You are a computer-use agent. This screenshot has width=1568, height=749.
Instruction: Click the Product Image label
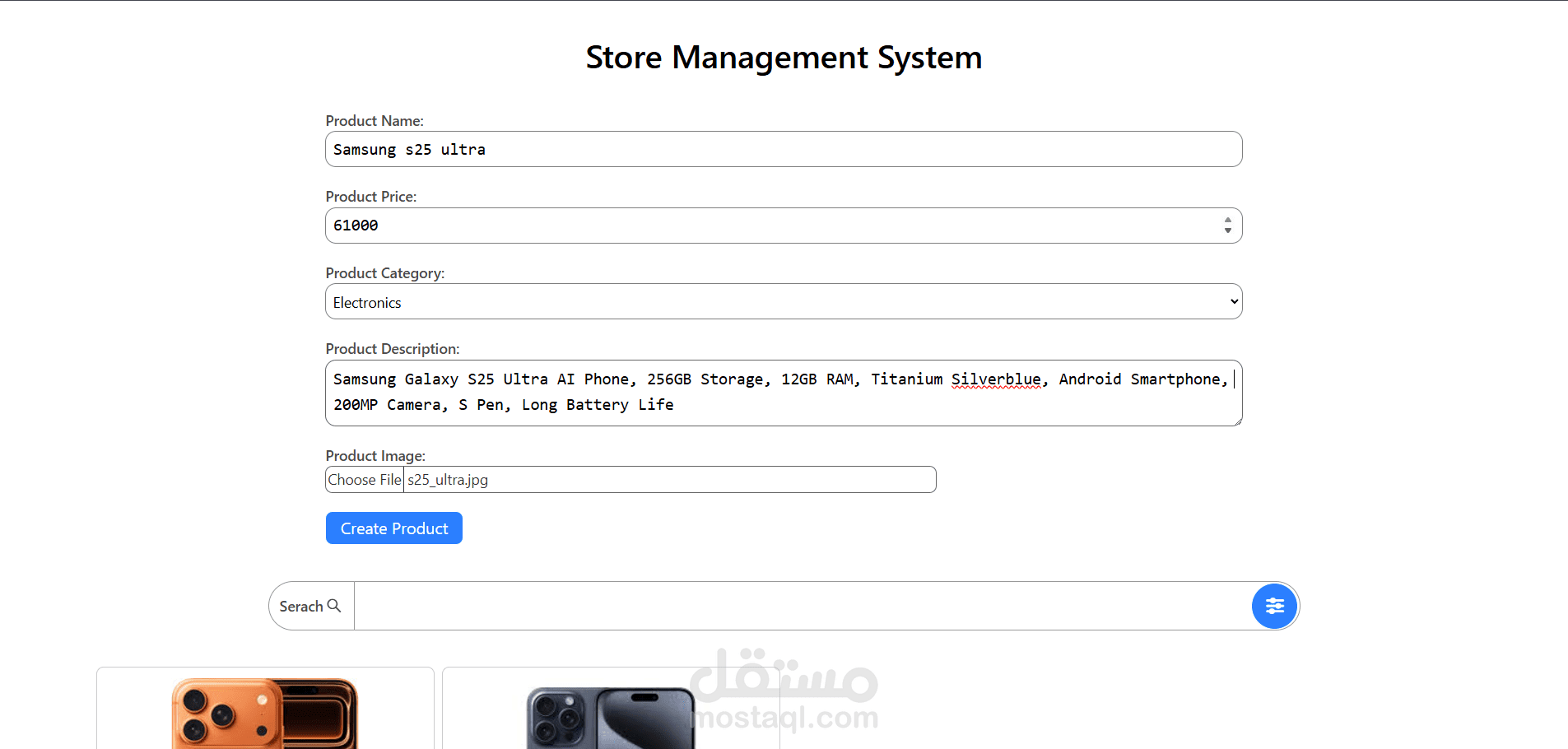(x=375, y=456)
